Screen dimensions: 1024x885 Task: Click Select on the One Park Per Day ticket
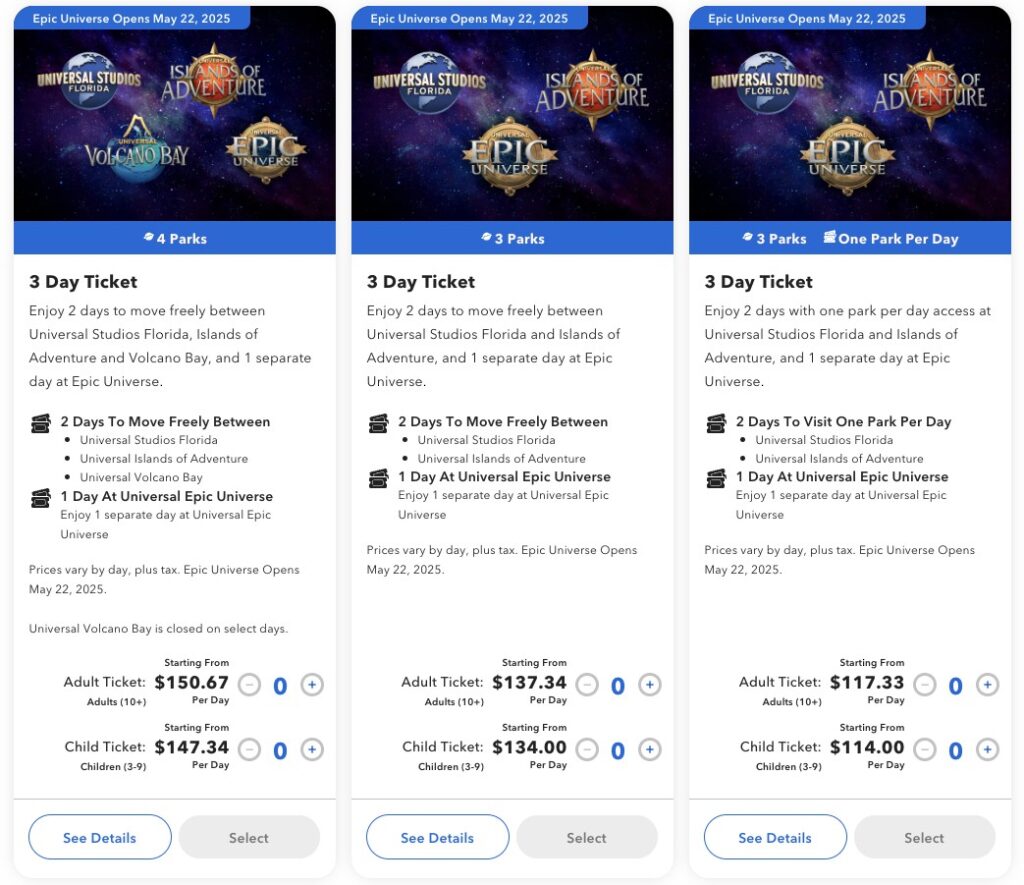[x=924, y=837]
